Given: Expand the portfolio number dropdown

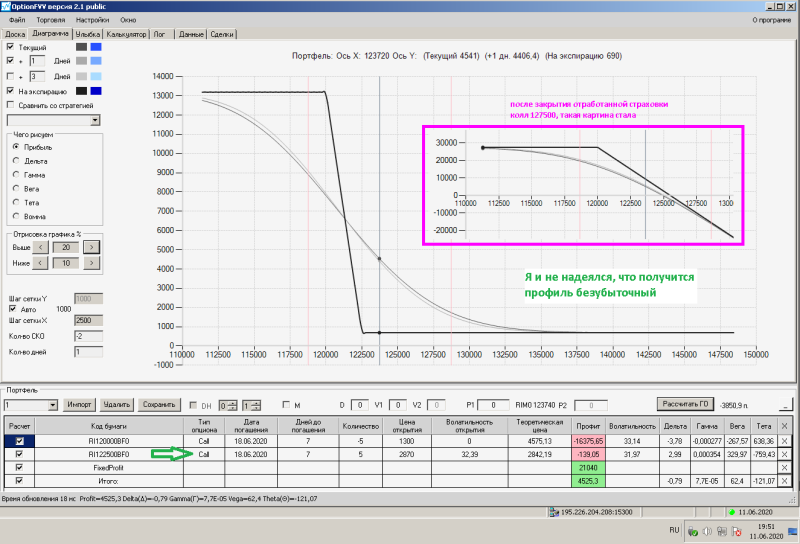Looking at the screenshot, I should coord(53,405).
